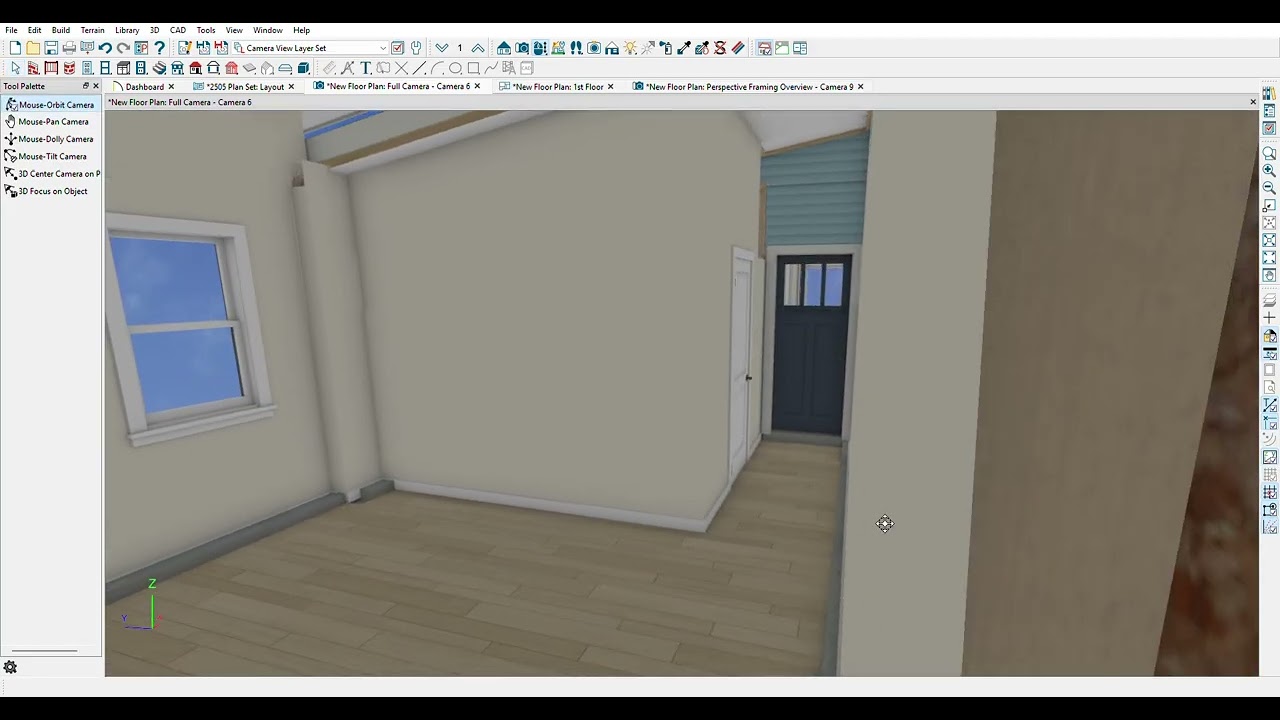Image resolution: width=1280 pixels, height=720 pixels.
Task: Switch to the 1st Floor plan tab
Action: 557,87
